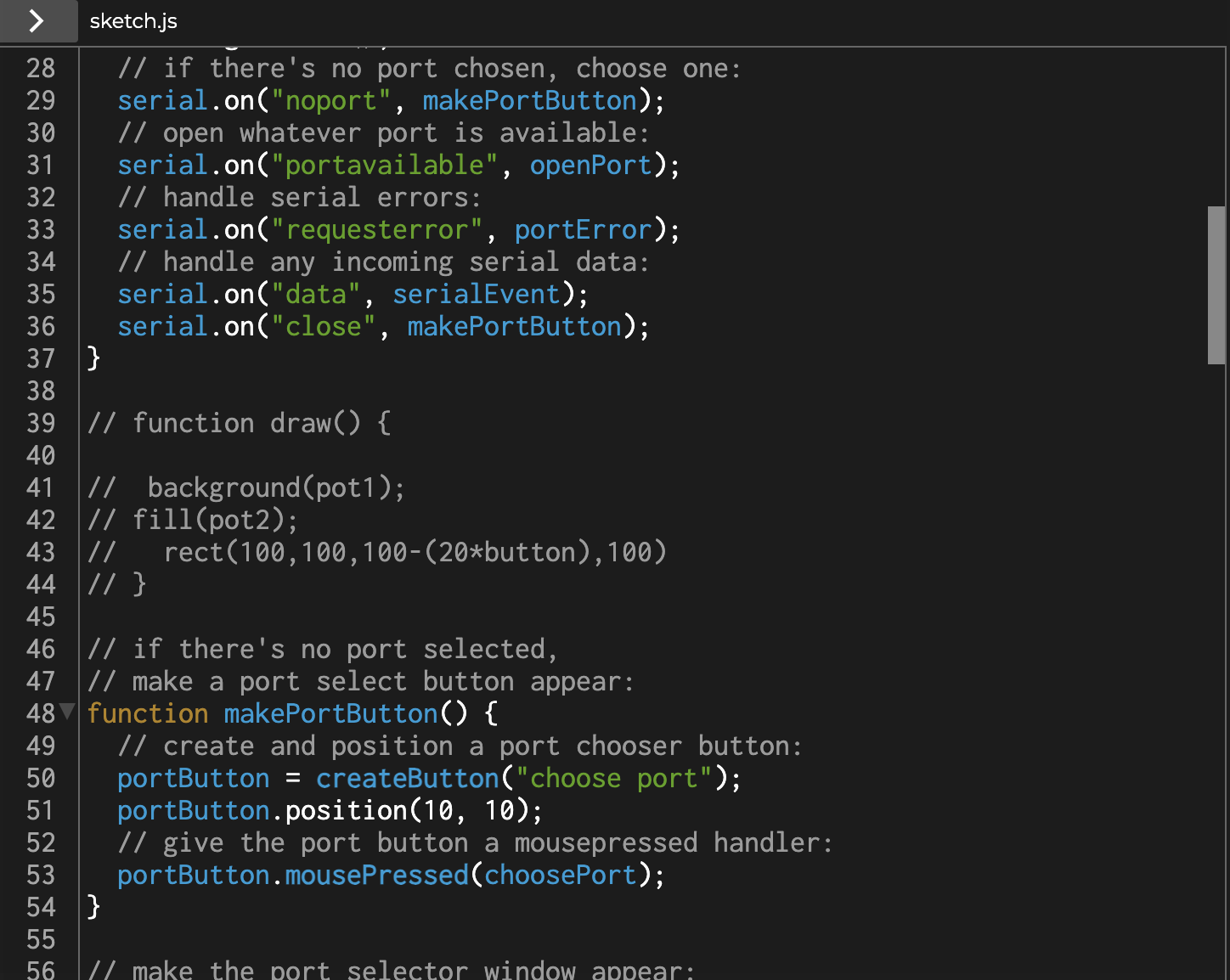
Task: Select the commented-out draw function line
Action: point(239,423)
